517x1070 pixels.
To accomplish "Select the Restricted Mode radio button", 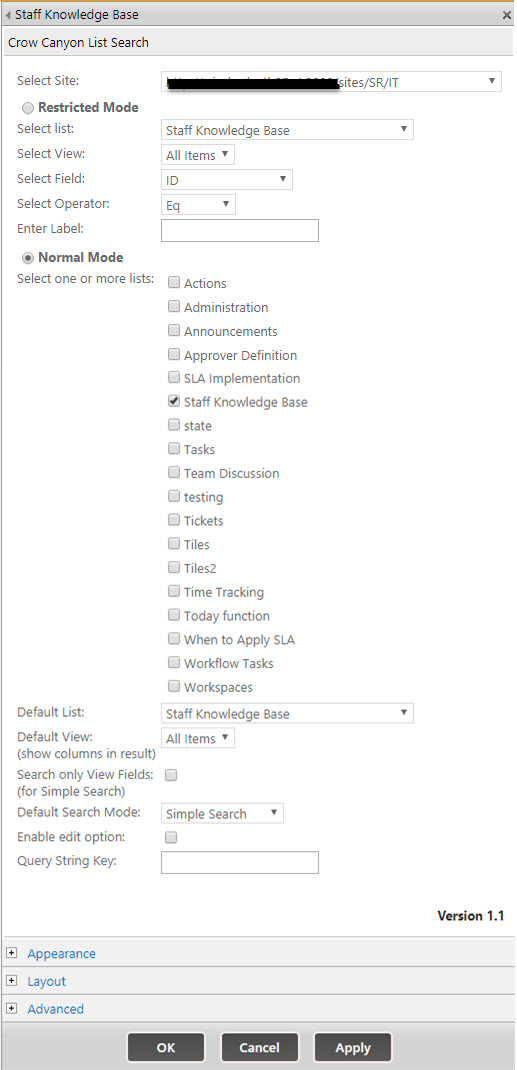I will (x=29, y=108).
